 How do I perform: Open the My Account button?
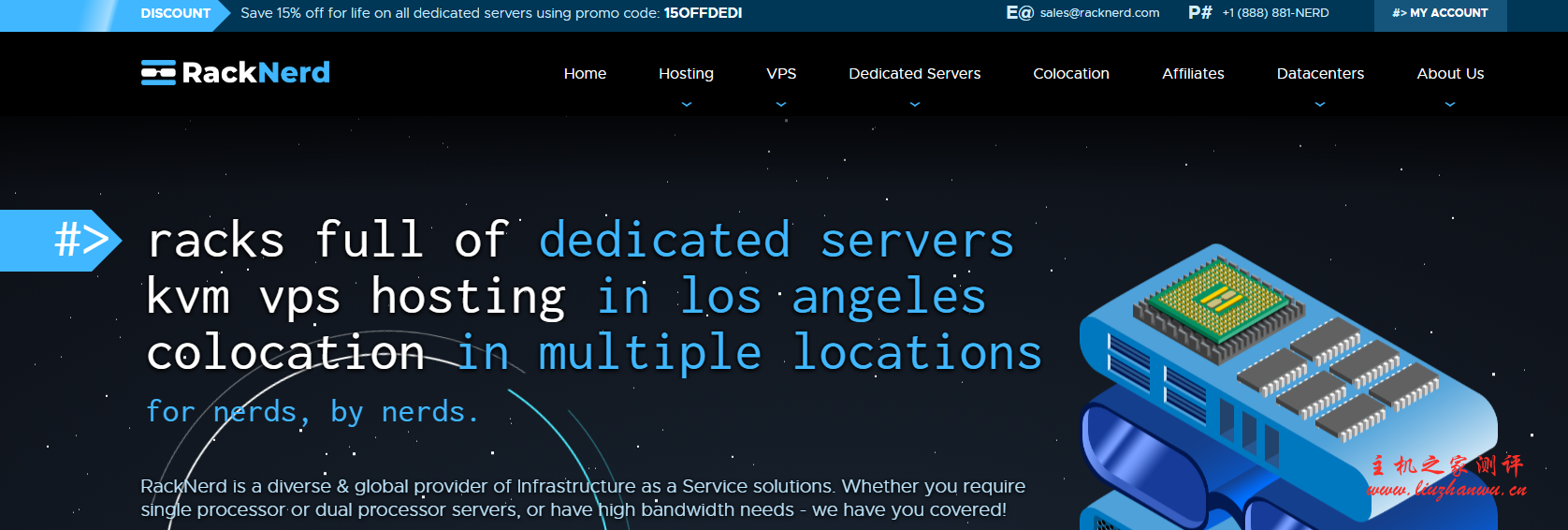pyautogui.click(x=1440, y=13)
